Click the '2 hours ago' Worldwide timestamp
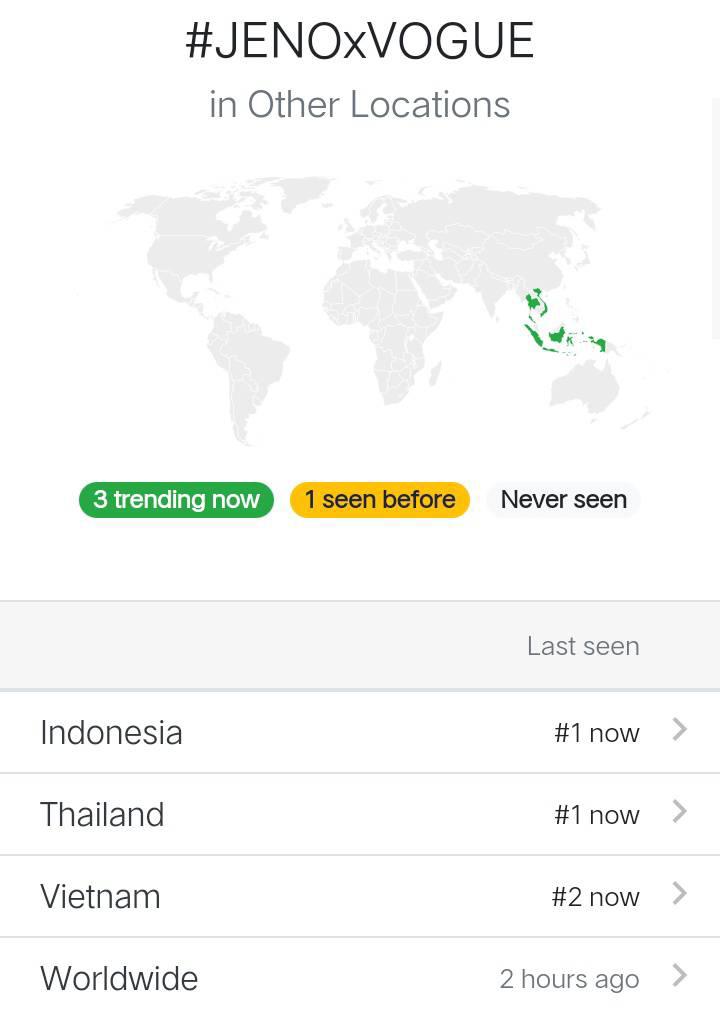The image size is (720, 1018). 569,979
